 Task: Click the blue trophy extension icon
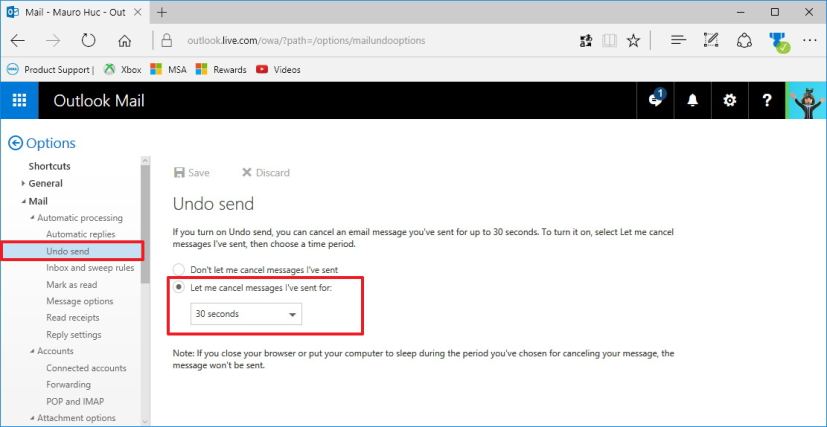pyautogui.click(x=778, y=42)
